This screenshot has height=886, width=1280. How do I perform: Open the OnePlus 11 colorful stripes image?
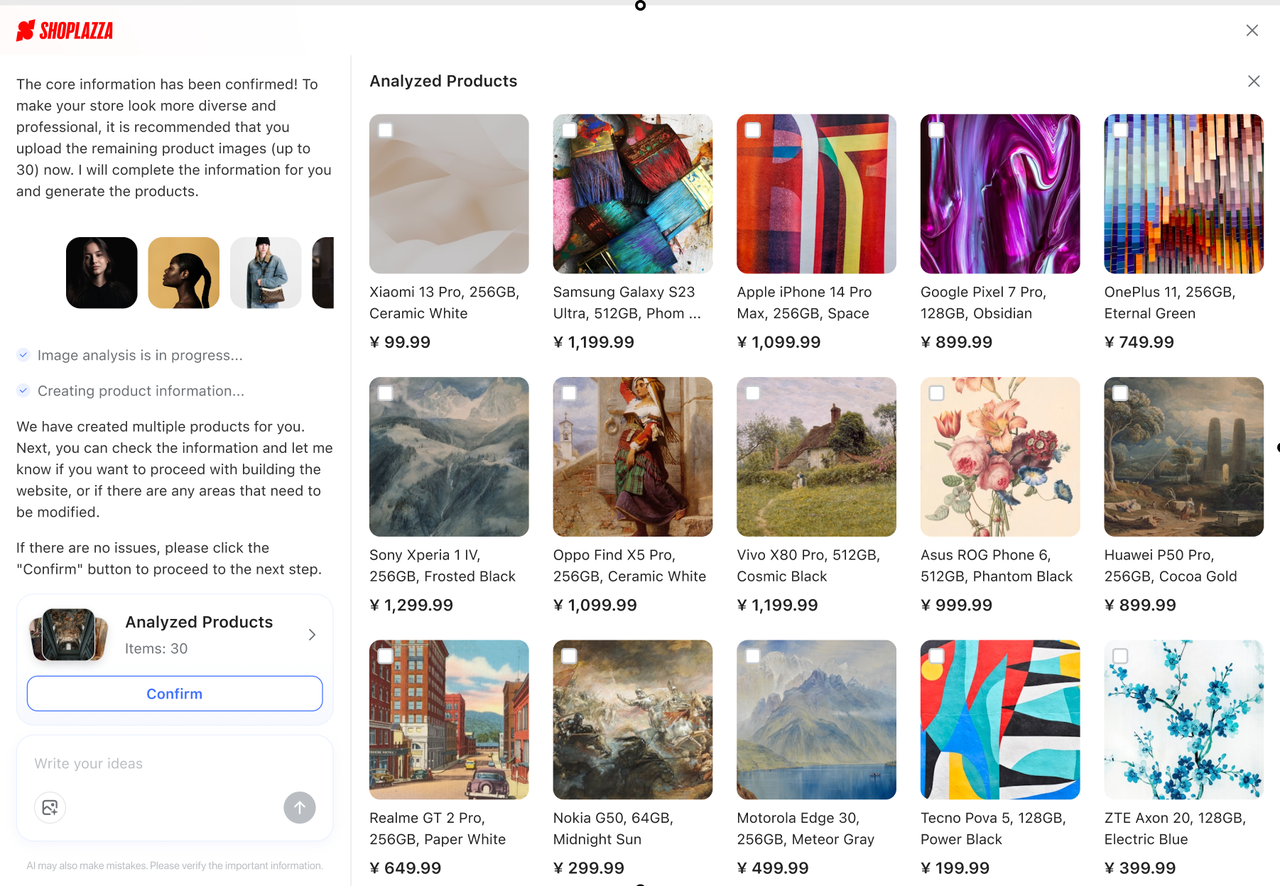tap(1184, 194)
